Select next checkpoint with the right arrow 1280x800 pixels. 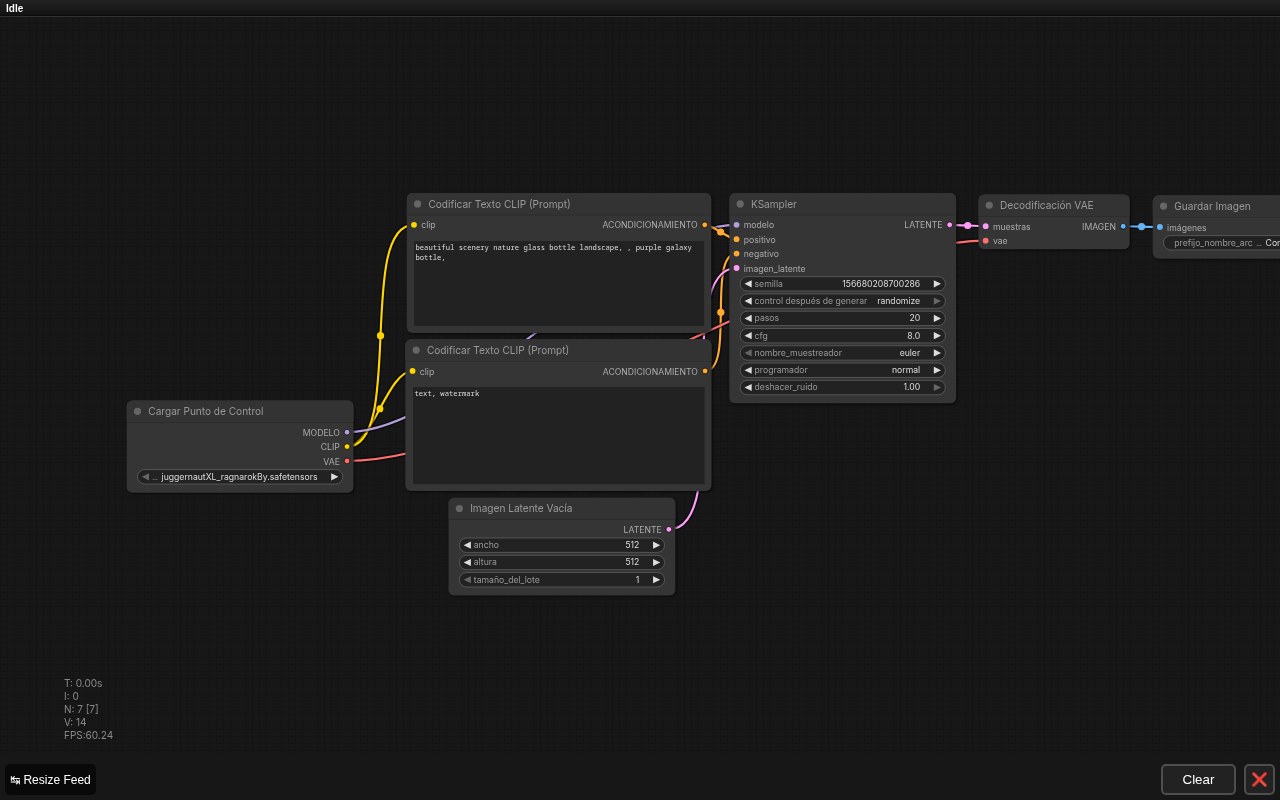pyautogui.click(x=334, y=477)
